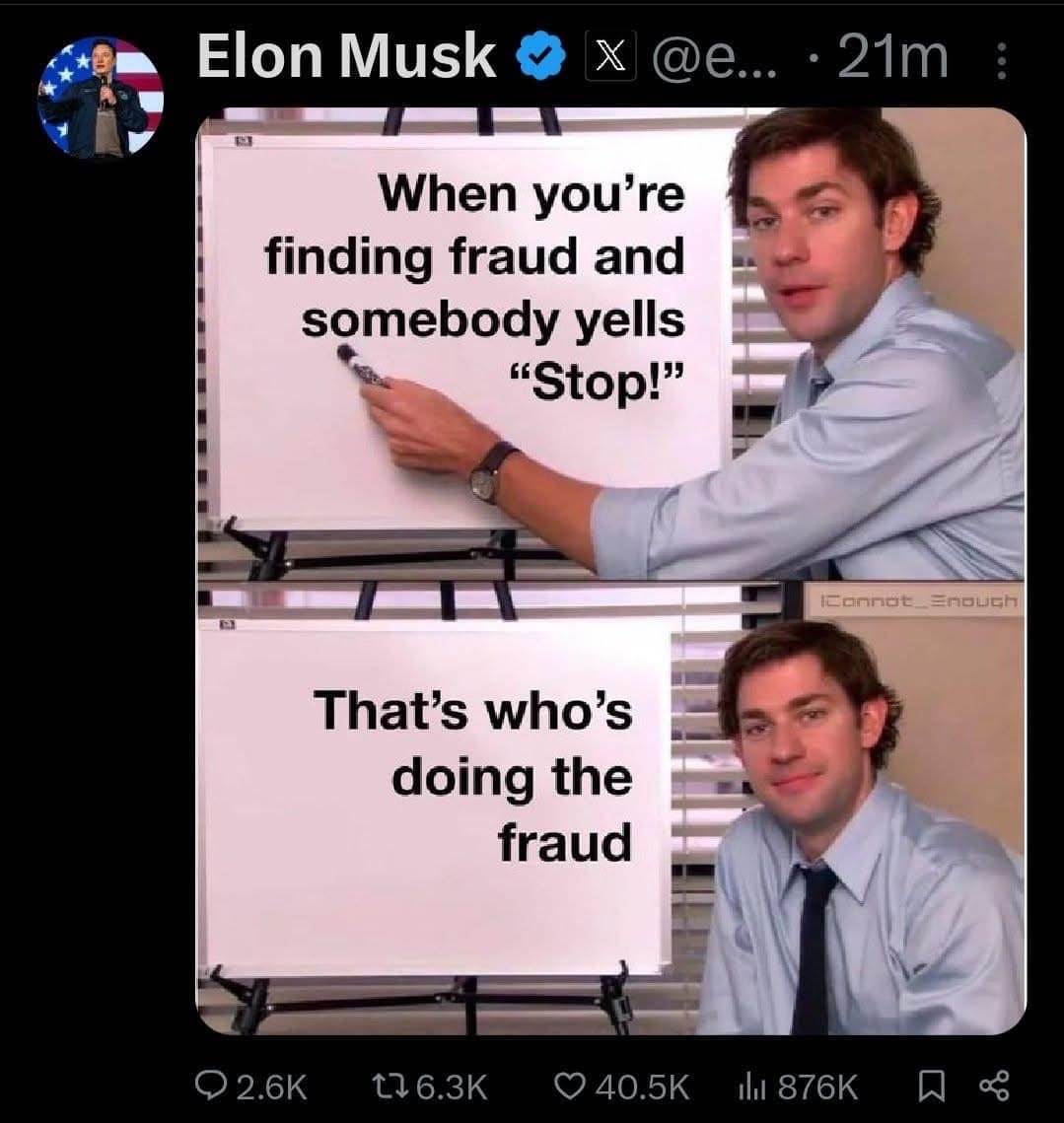
Task: Click the 2.6K replies count
Action: pos(271,1088)
